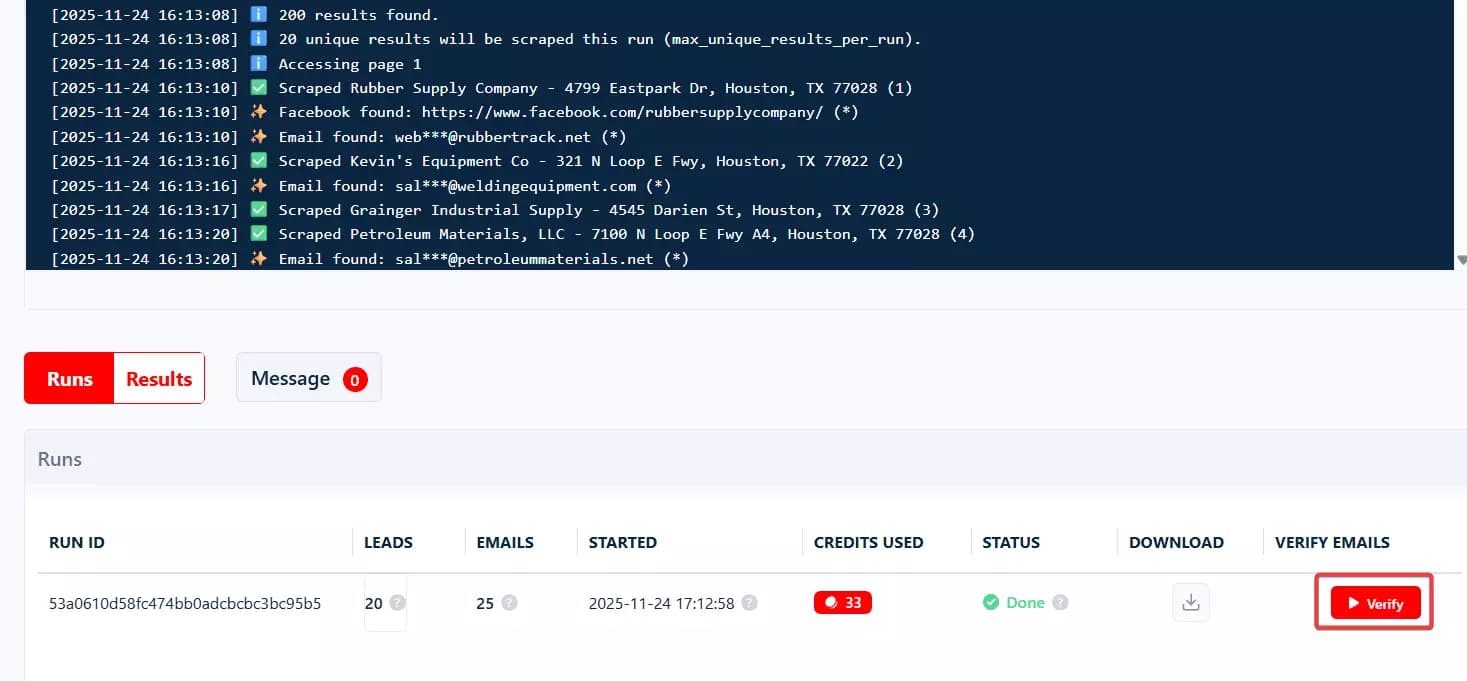Click the red Message count badge

354,379
